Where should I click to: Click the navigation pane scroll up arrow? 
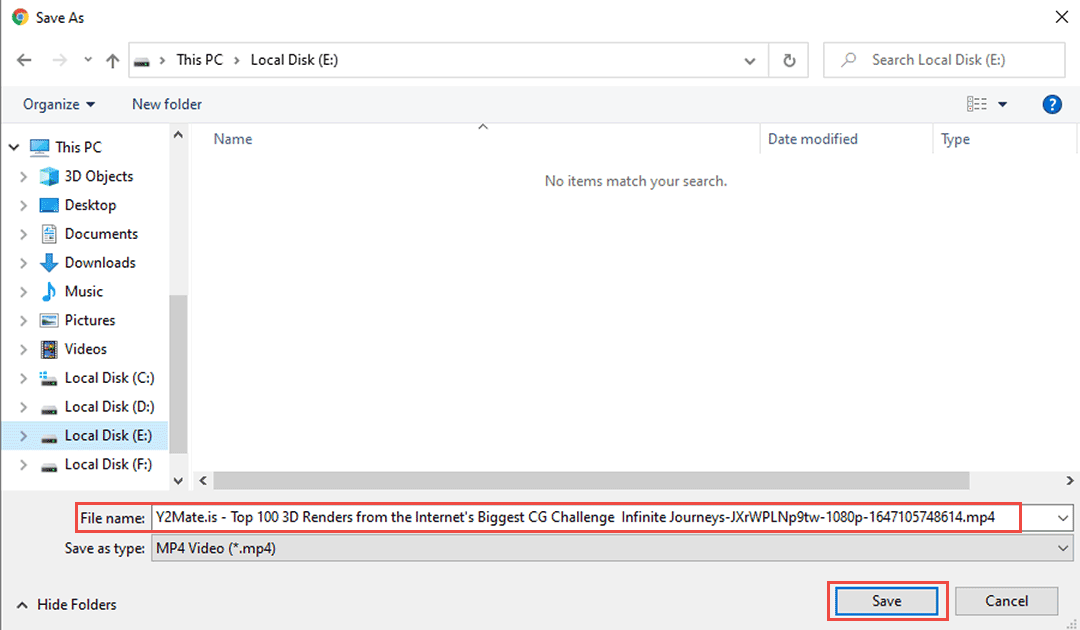pos(178,135)
